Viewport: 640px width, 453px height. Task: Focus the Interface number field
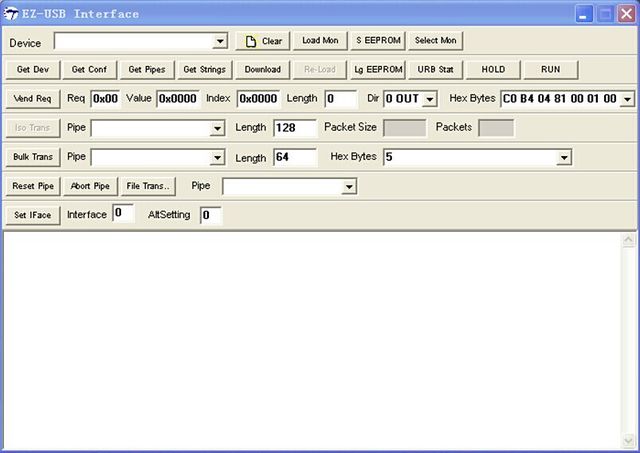pyautogui.click(x=123, y=213)
